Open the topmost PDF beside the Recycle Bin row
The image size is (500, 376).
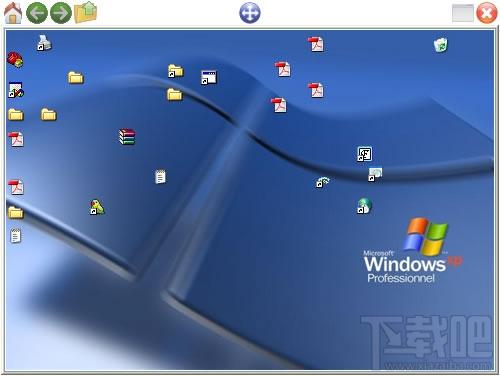pyautogui.click(x=316, y=44)
